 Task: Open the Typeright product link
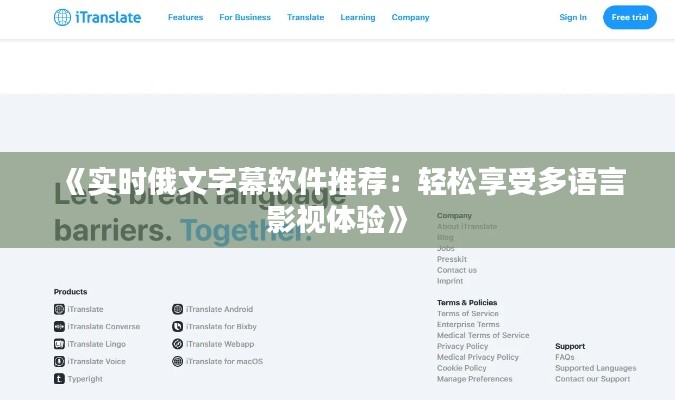[x=85, y=379]
